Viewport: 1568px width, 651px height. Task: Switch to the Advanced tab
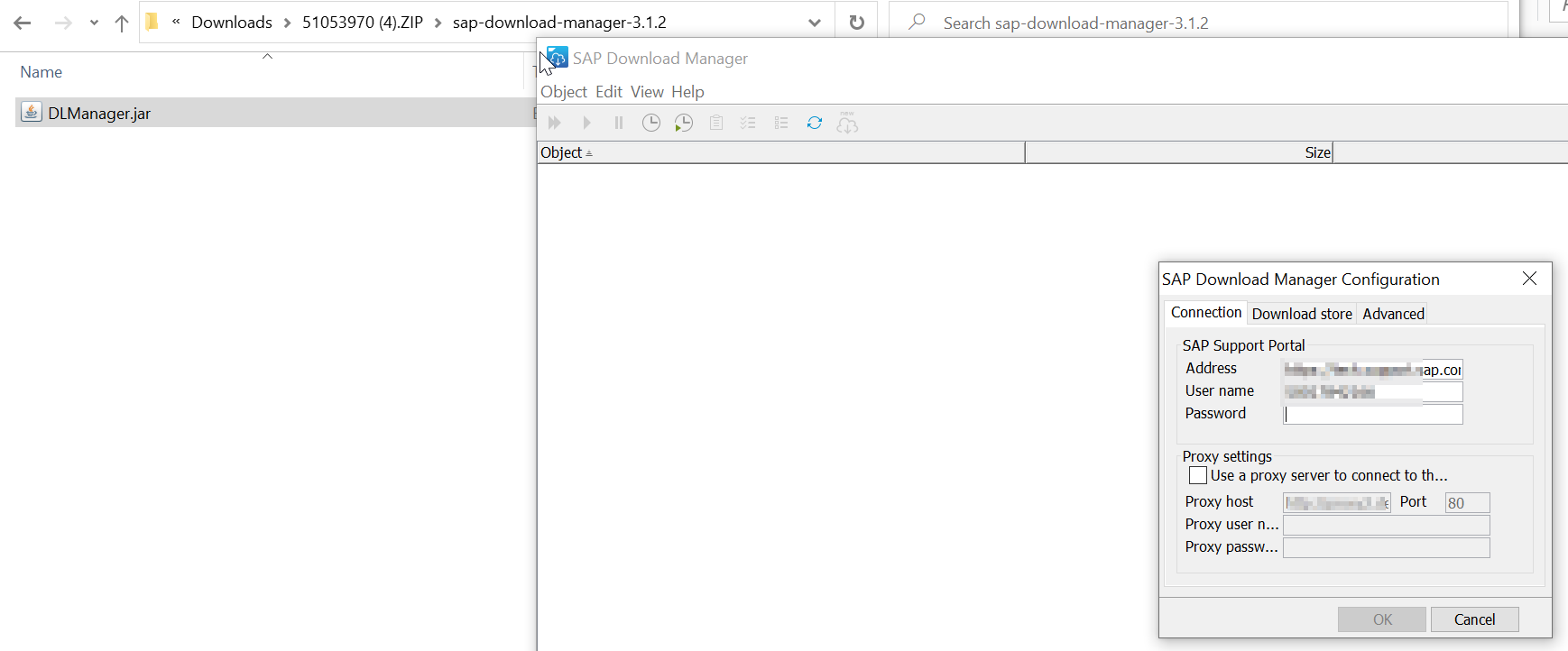(1393, 314)
